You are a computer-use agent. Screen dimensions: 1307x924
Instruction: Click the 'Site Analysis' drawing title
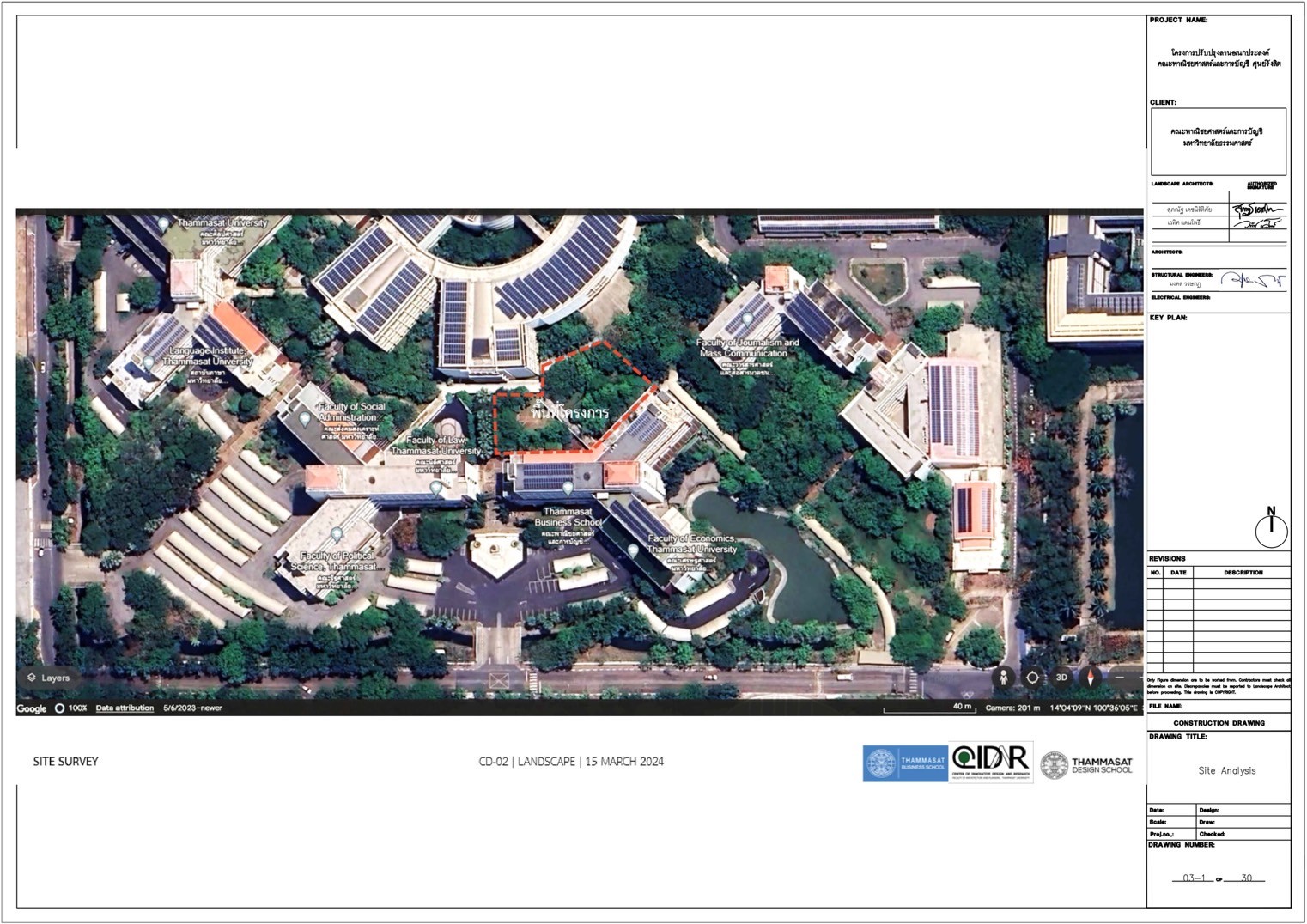point(1226,771)
